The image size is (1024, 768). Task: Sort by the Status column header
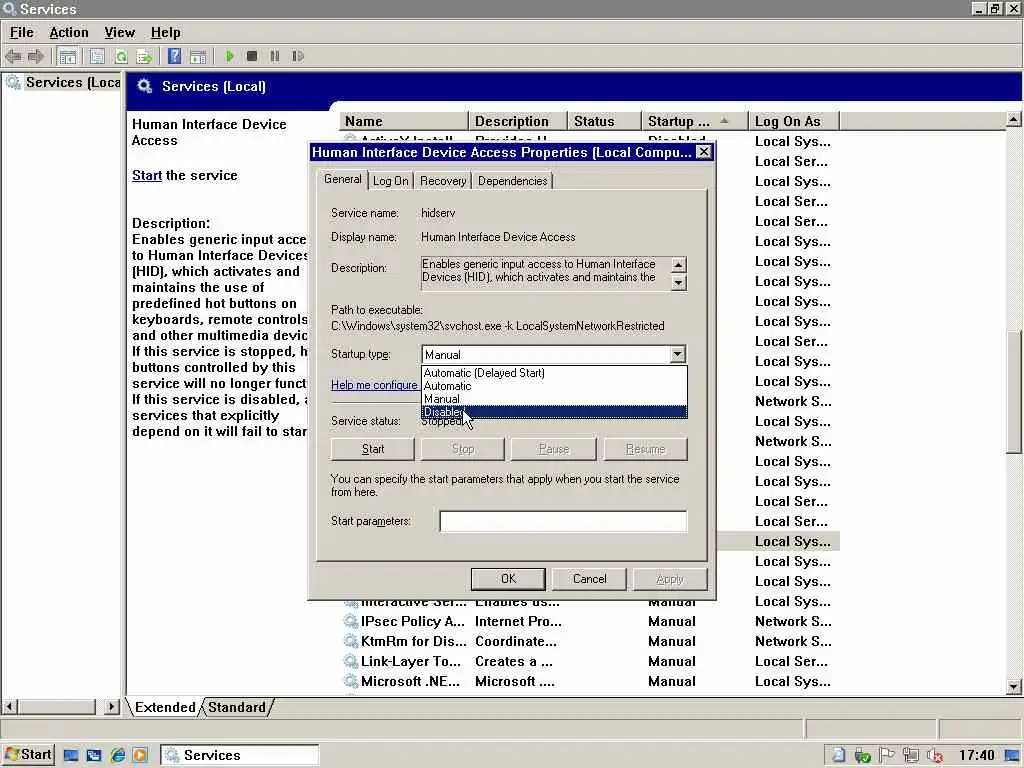coord(604,121)
